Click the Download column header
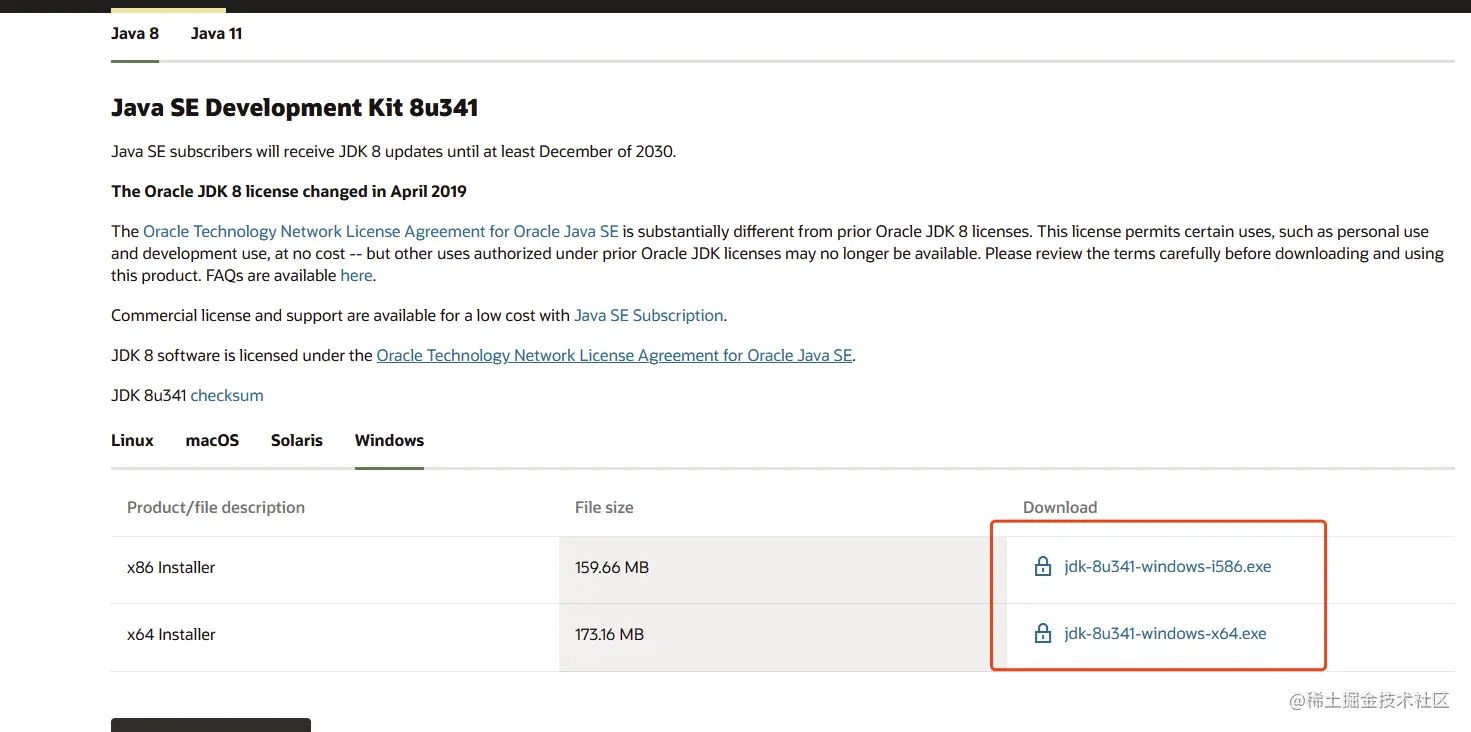Screen dimensions: 1471x732 (1060, 507)
